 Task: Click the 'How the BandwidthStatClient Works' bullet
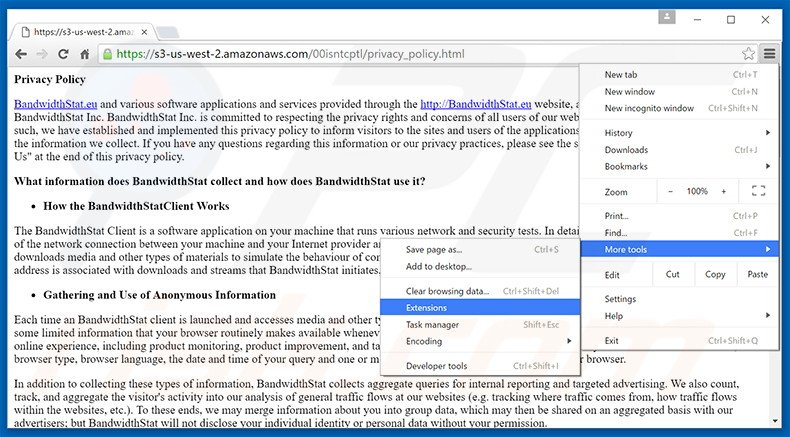point(136,206)
